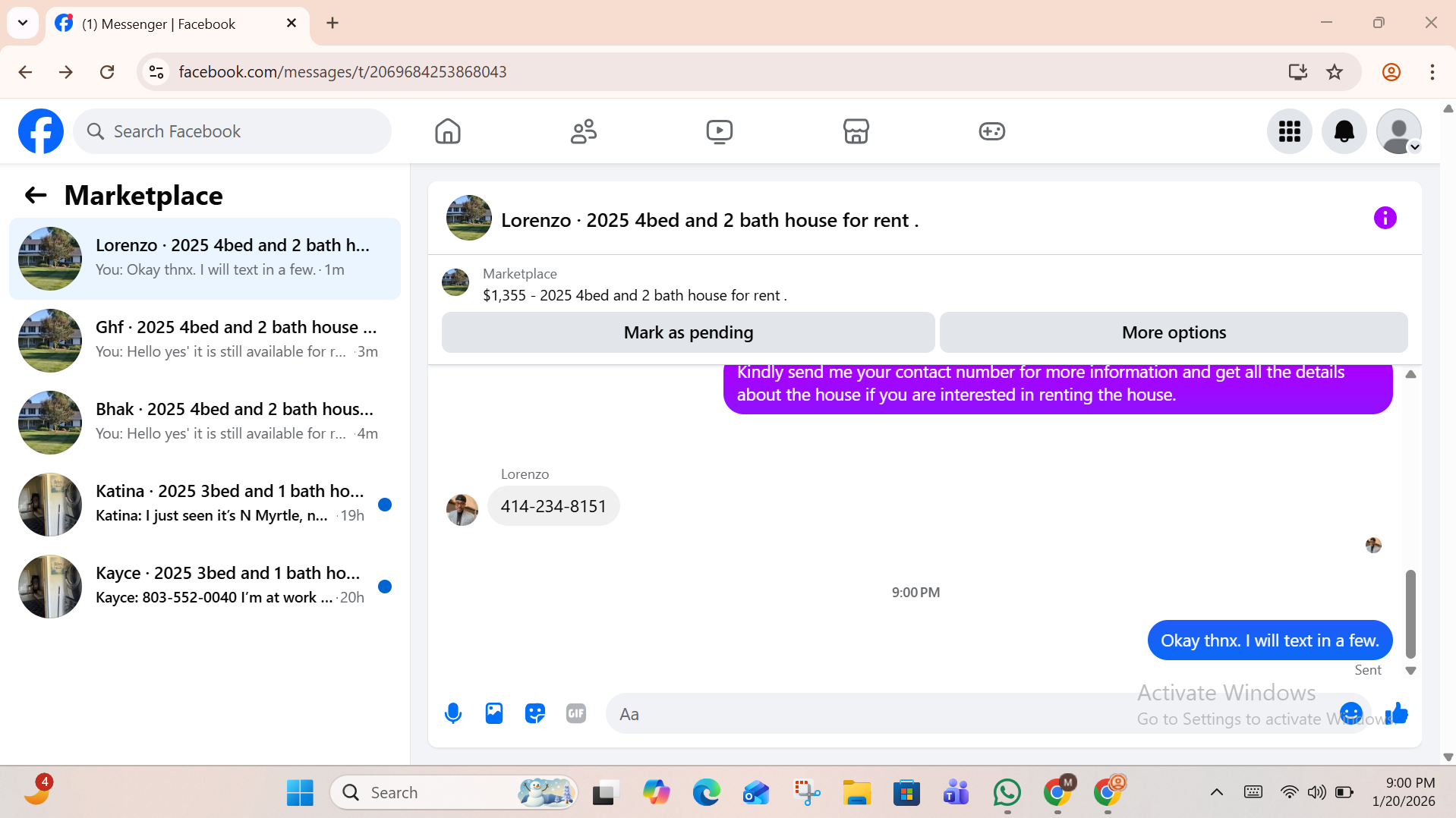
Task: Open the Ghf conversation
Action: point(205,341)
